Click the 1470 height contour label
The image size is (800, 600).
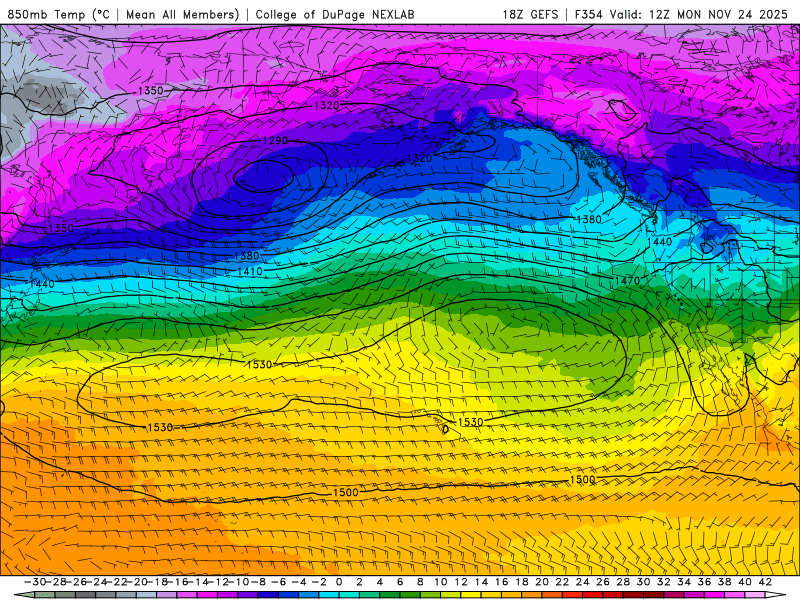point(627,281)
